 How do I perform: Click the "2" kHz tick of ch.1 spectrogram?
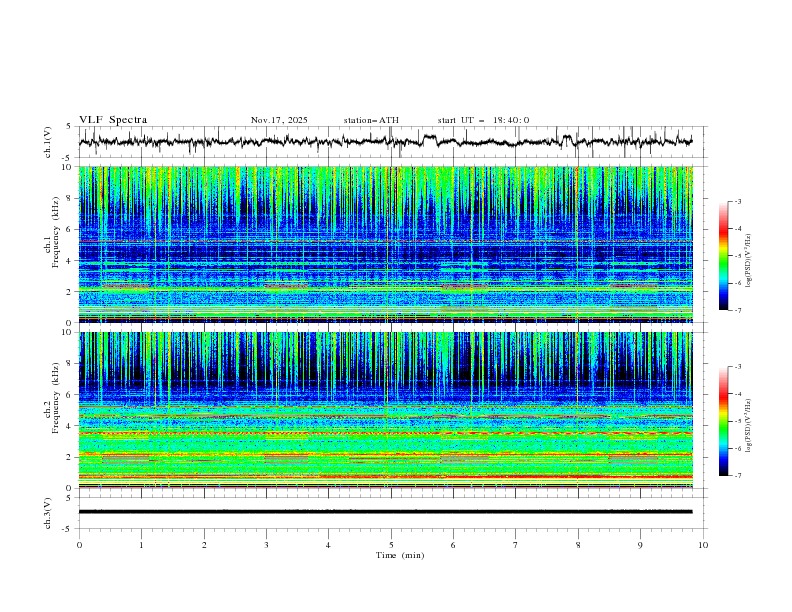(x=71, y=292)
